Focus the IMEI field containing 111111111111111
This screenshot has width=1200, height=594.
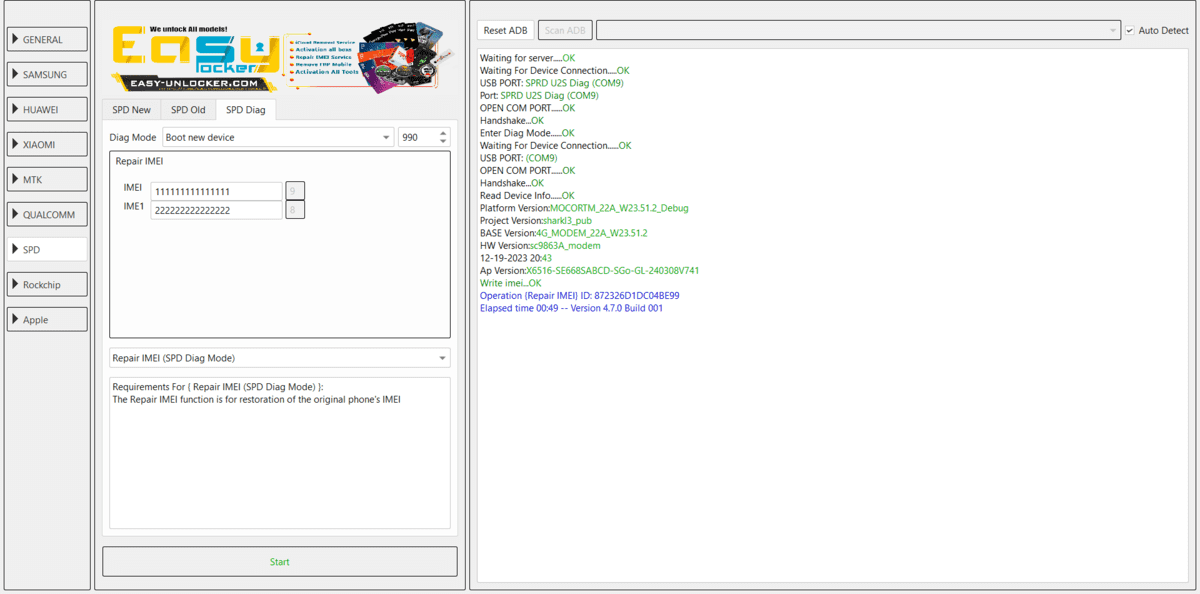[x=216, y=191]
